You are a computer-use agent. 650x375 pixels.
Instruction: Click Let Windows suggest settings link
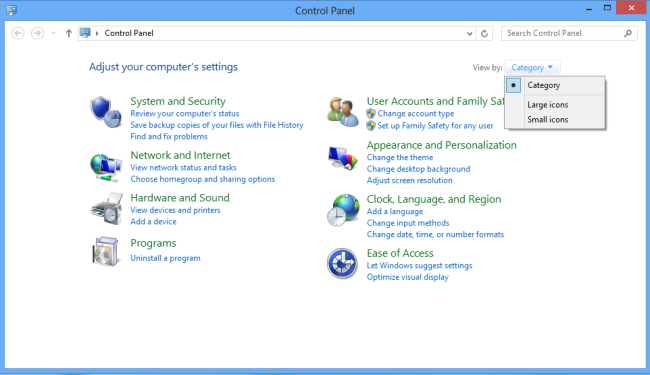click(420, 266)
